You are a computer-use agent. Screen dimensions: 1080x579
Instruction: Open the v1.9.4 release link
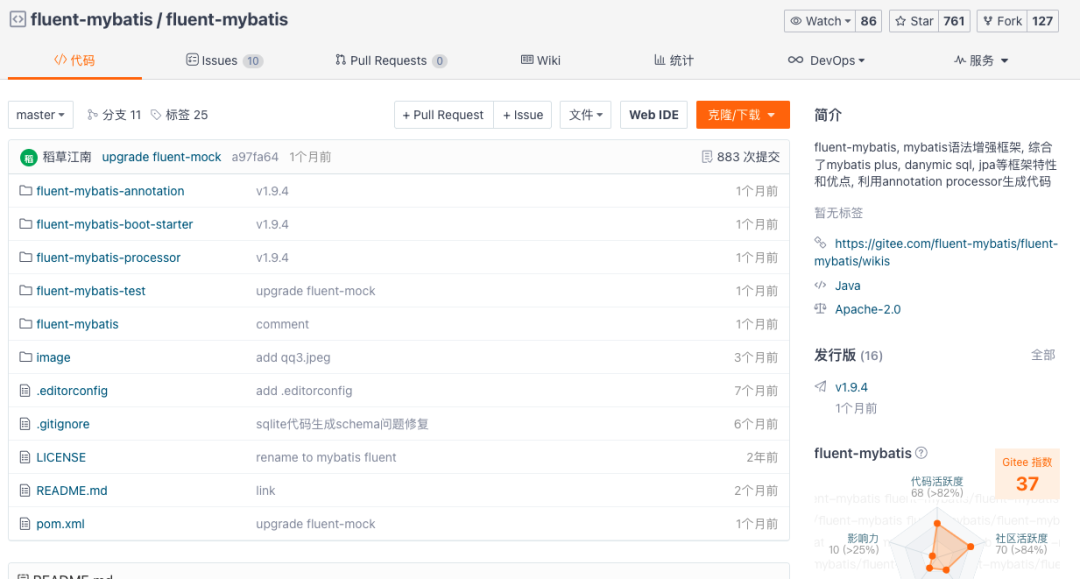tap(851, 387)
